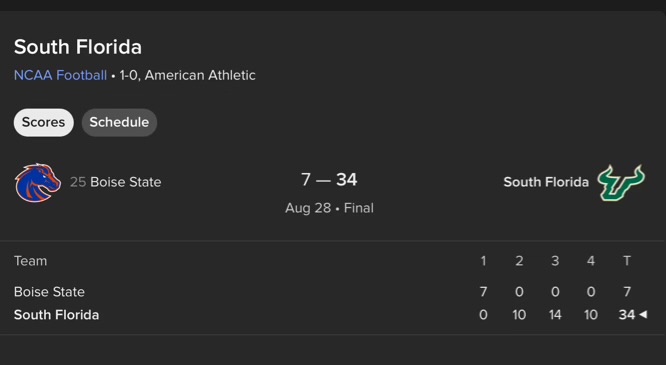Screen dimensions: 666x365
Task: Click South Florida row in score table
Action: [x=330, y=315]
